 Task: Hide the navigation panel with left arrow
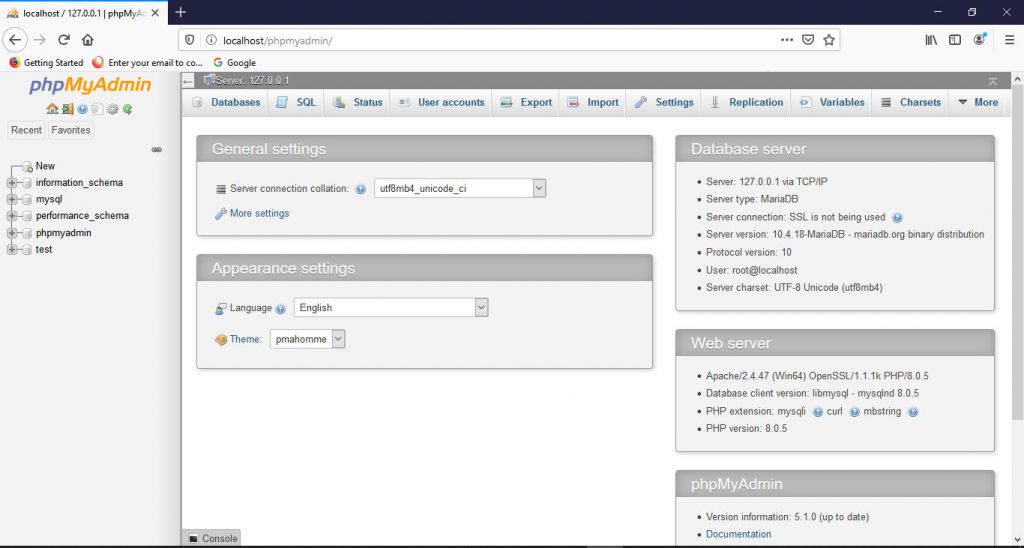click(188, 81)
